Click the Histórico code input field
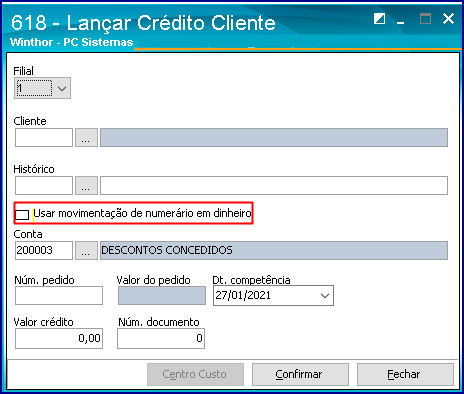The width and height of the screenshot is (464, 394). tap(44, 186)
